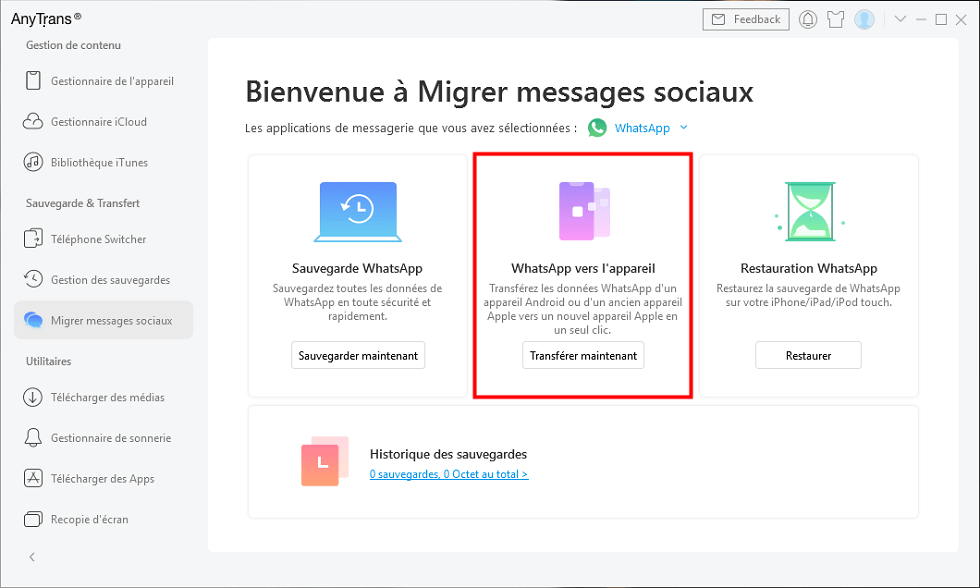Viewport: 980px width, 588px height.
Task: Click the Restauration WhatsApp card title
Action: click(x=809, y=268)
